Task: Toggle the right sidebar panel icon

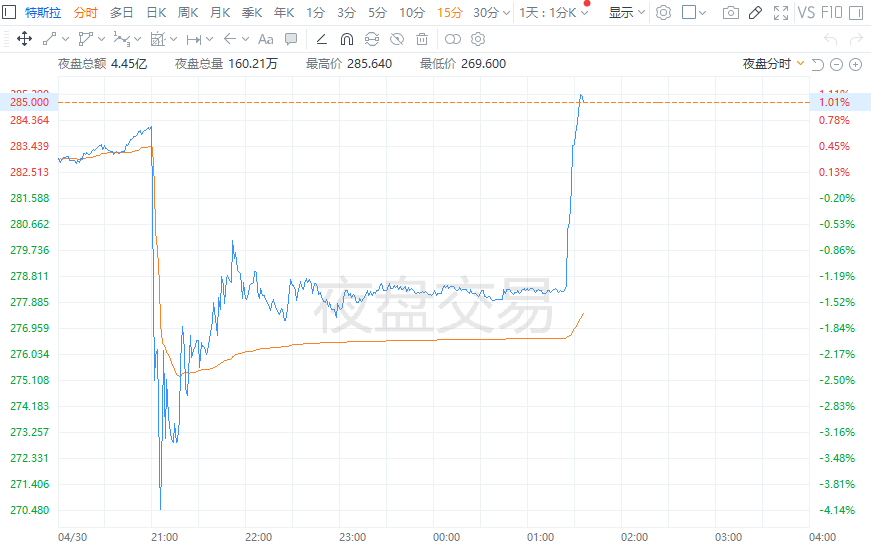Action: click(856, 12)
